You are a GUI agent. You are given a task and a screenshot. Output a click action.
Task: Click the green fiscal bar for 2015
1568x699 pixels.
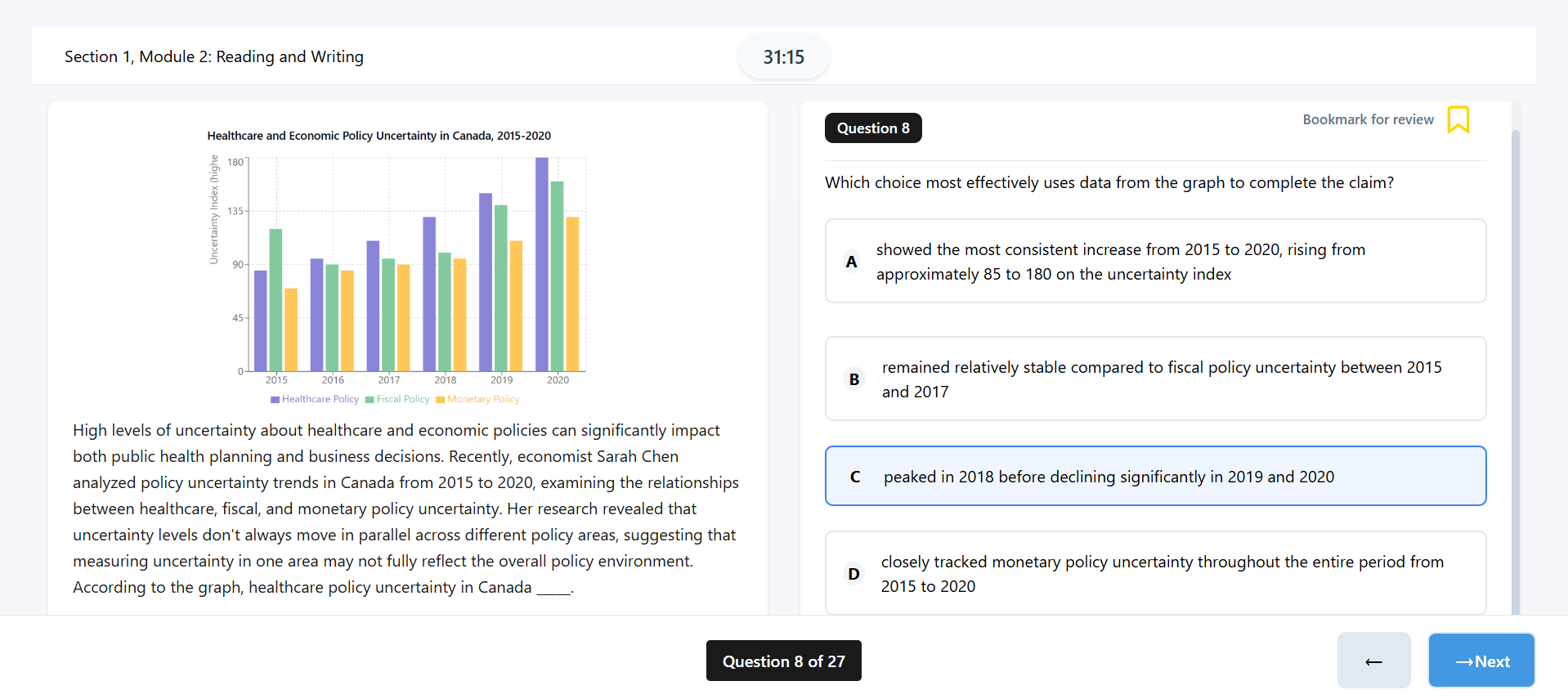(276, 300)
